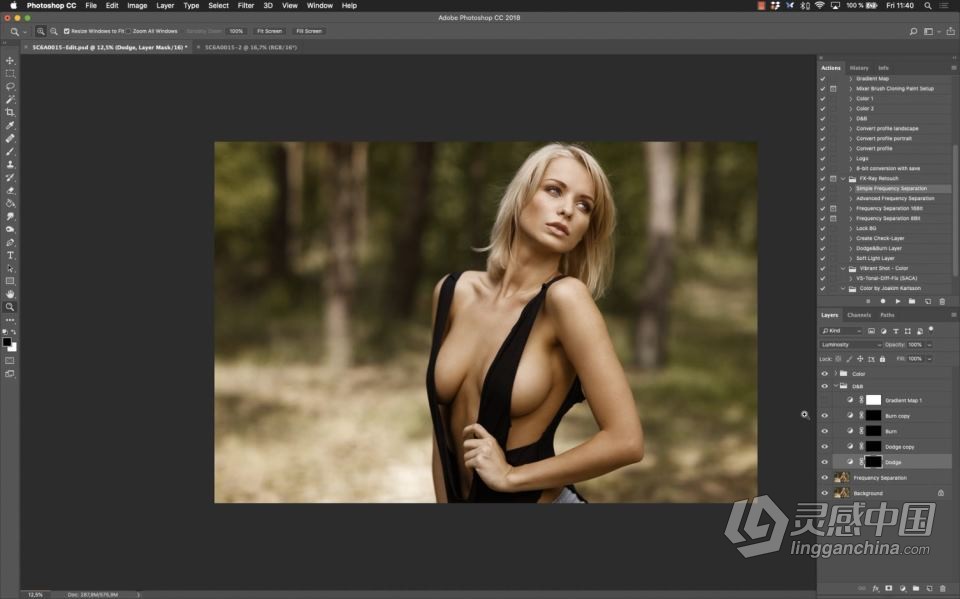Click foreground color swatch

point(7,342)
